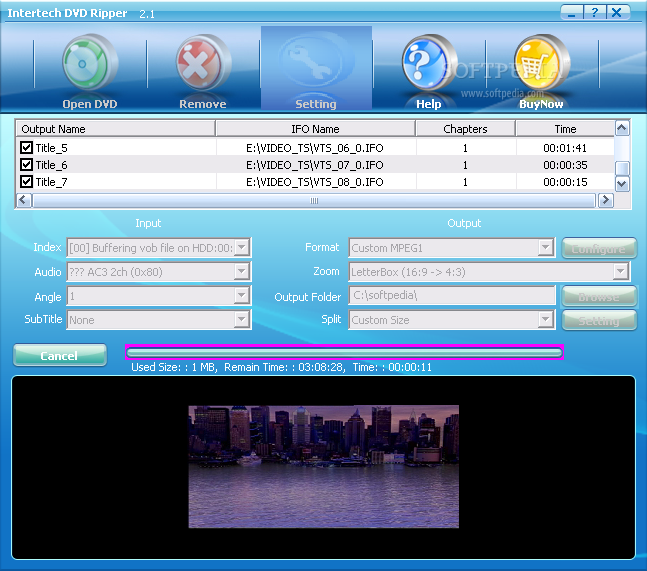Sort by Time column header
The height and width of the screenshot is (571, 647).
[x=565, y=129]
